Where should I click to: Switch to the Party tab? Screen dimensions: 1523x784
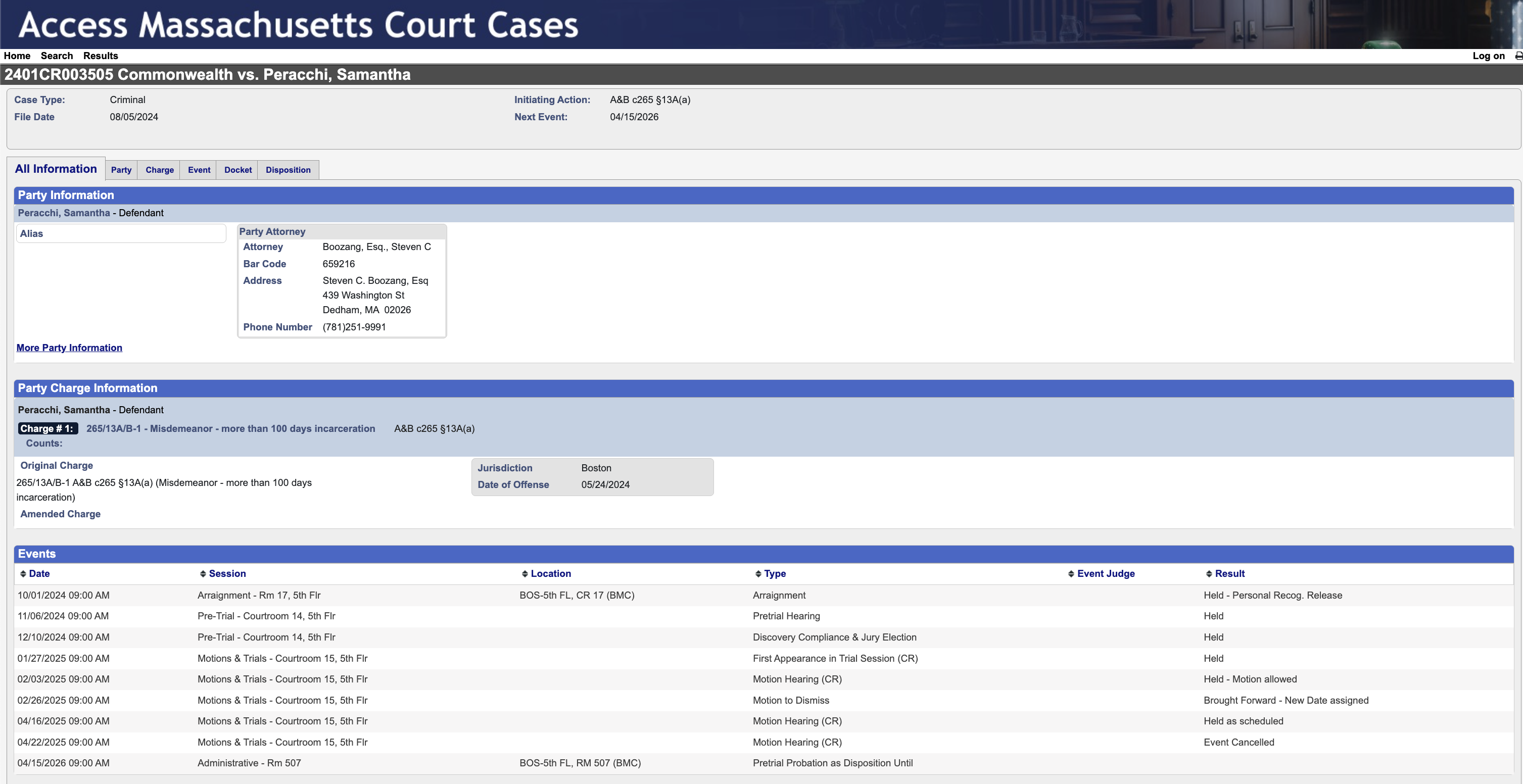point(121,170)
